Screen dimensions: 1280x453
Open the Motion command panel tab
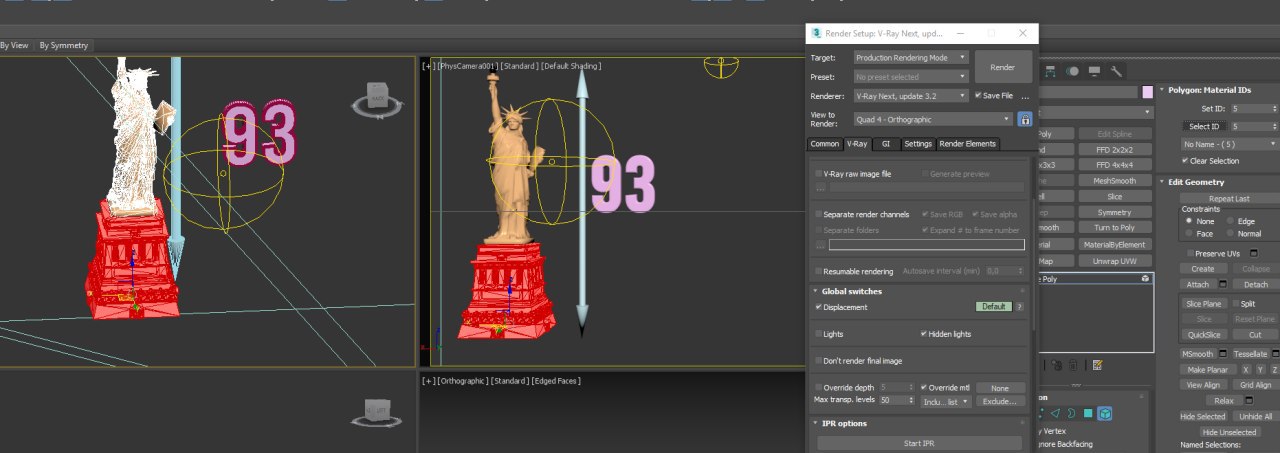click(1073, 71)
